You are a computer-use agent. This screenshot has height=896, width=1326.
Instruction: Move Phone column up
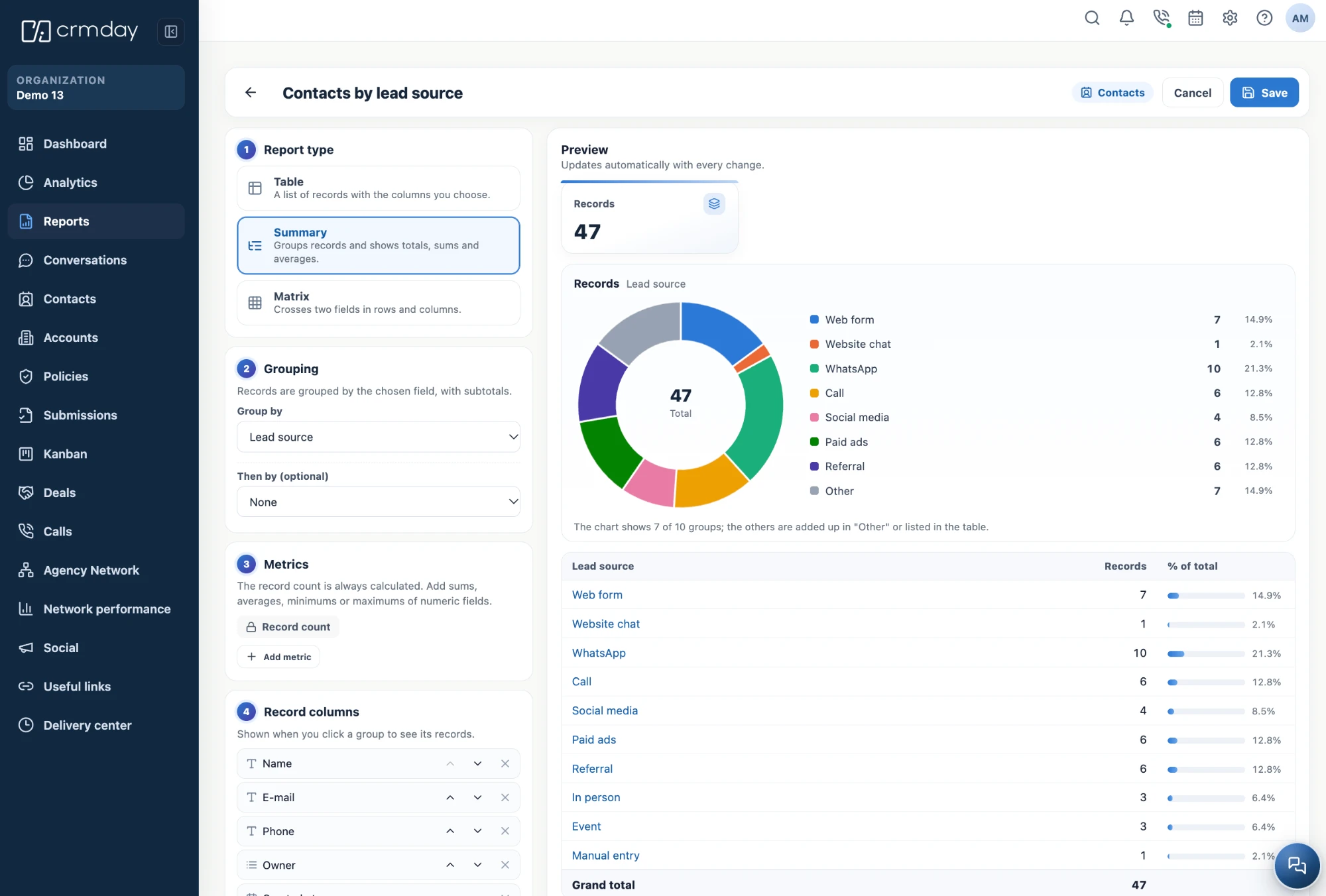[450, 831]
